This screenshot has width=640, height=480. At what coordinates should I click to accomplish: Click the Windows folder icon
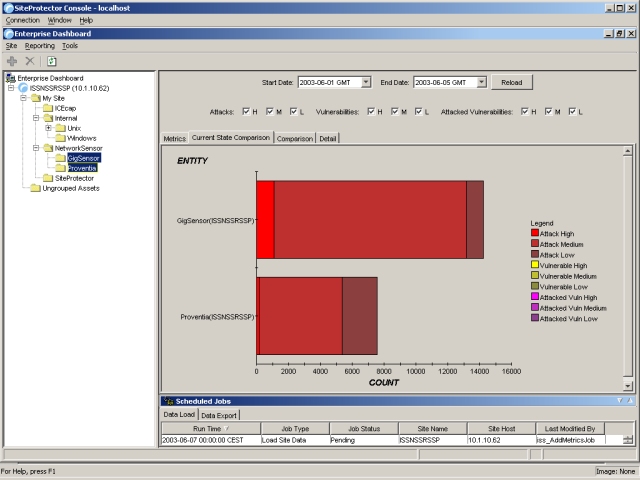(60, 138)
